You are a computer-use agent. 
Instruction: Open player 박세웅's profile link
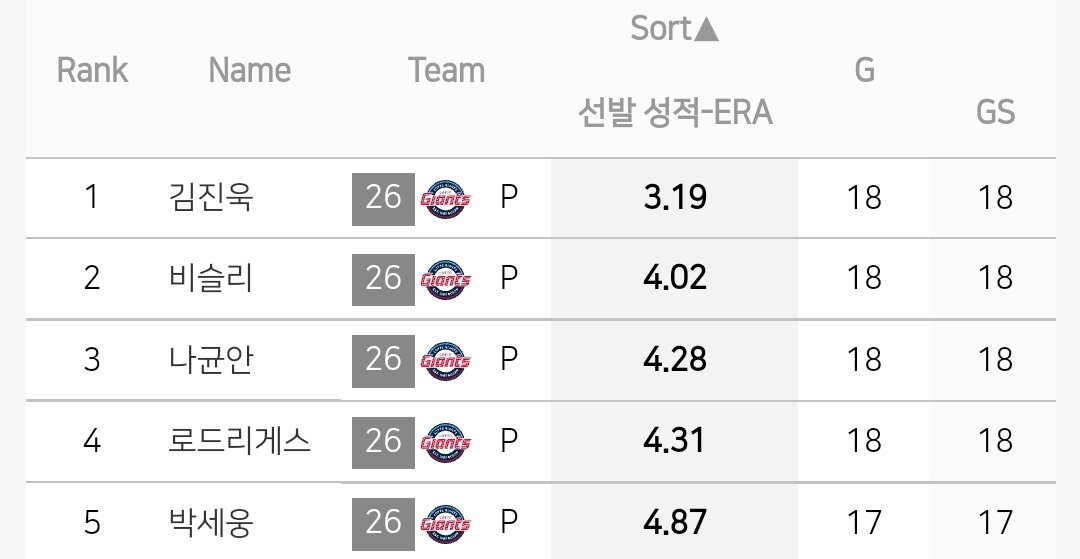[x=211, y=523]
